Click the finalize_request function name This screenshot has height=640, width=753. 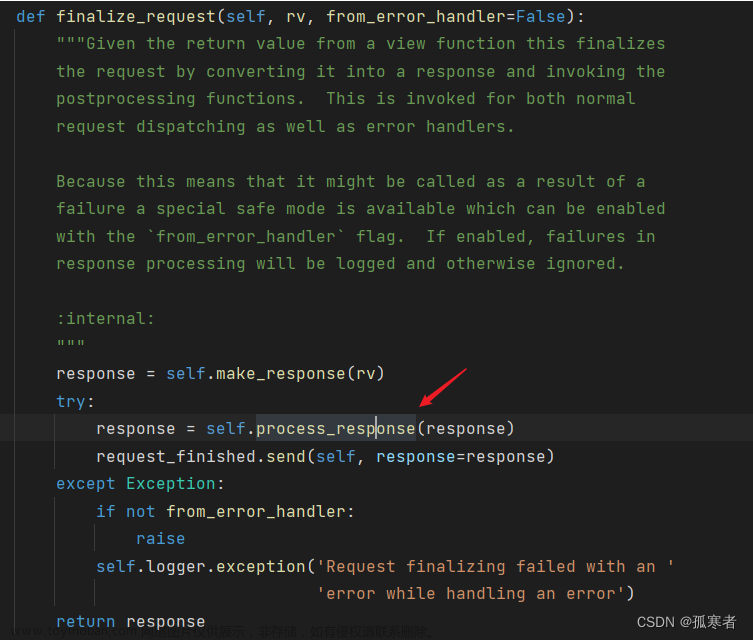click(136, 16)
